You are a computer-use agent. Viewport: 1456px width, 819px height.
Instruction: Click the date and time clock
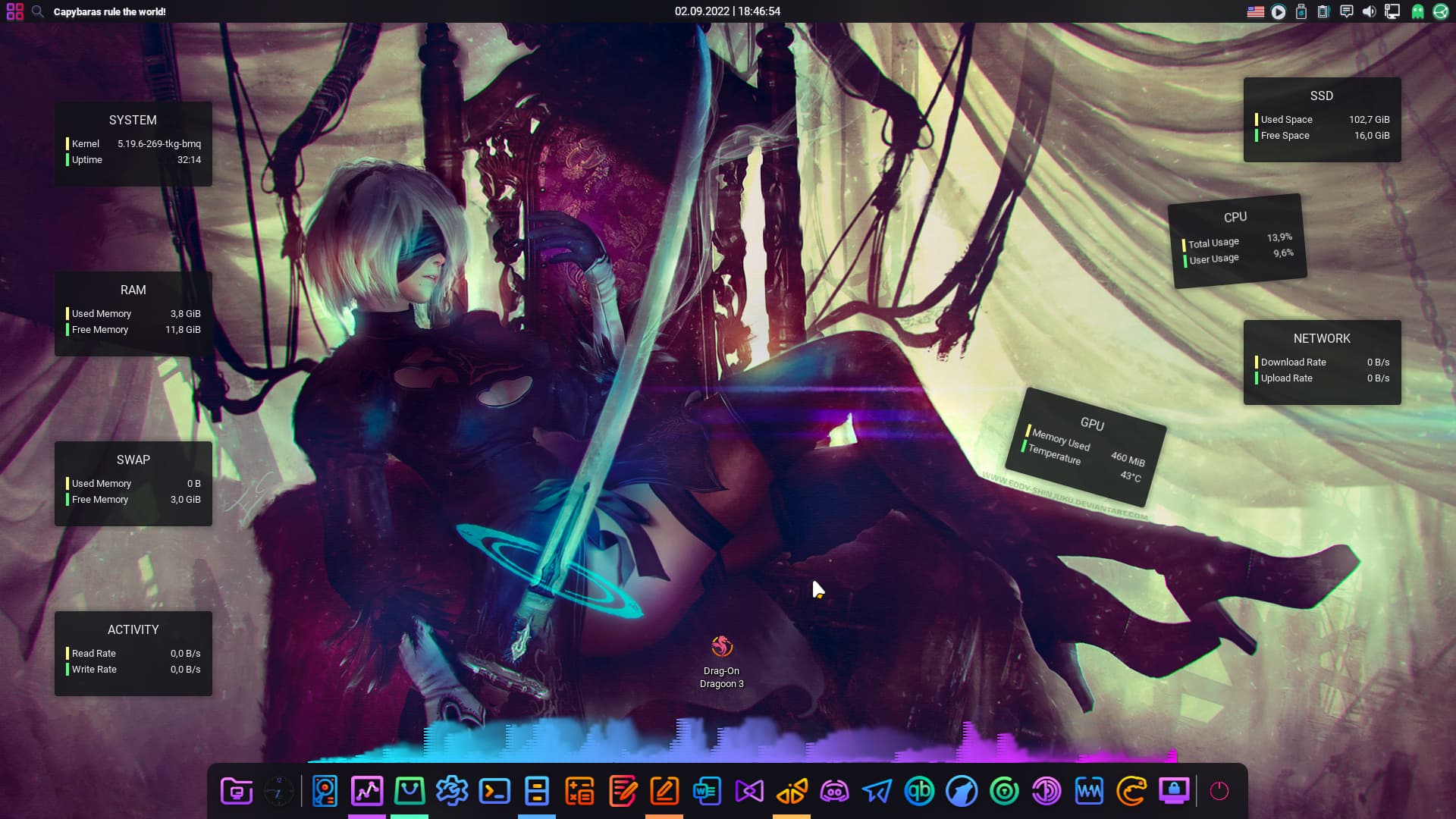click(x=727, y=11)
